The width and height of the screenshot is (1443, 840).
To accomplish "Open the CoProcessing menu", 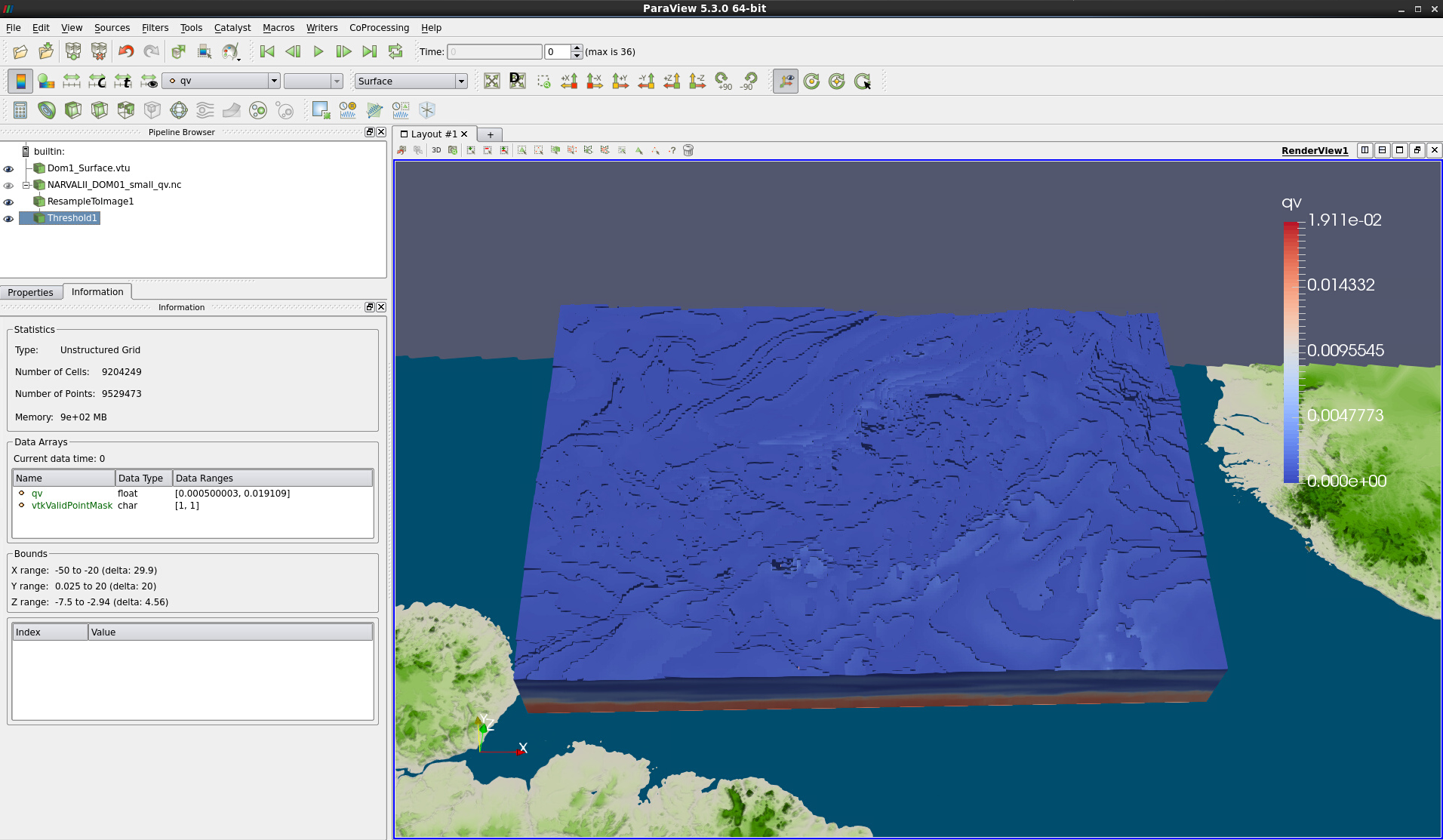I will click(x=379, y=28).
